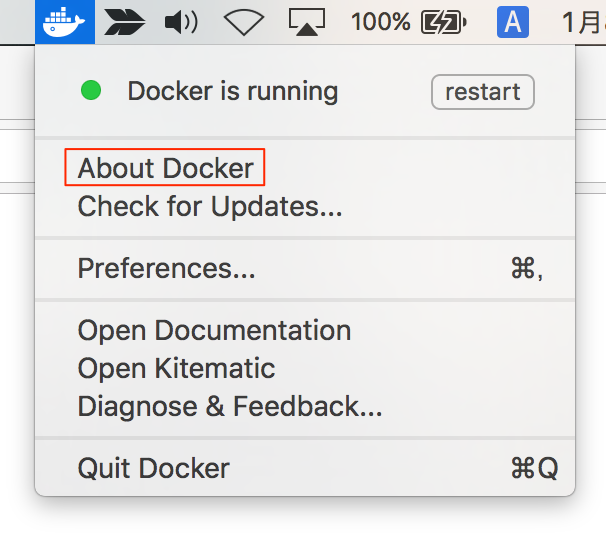Viewport: 606px width, 535px height.
Task: Select Open Documentation
Action: click(214, 331)
